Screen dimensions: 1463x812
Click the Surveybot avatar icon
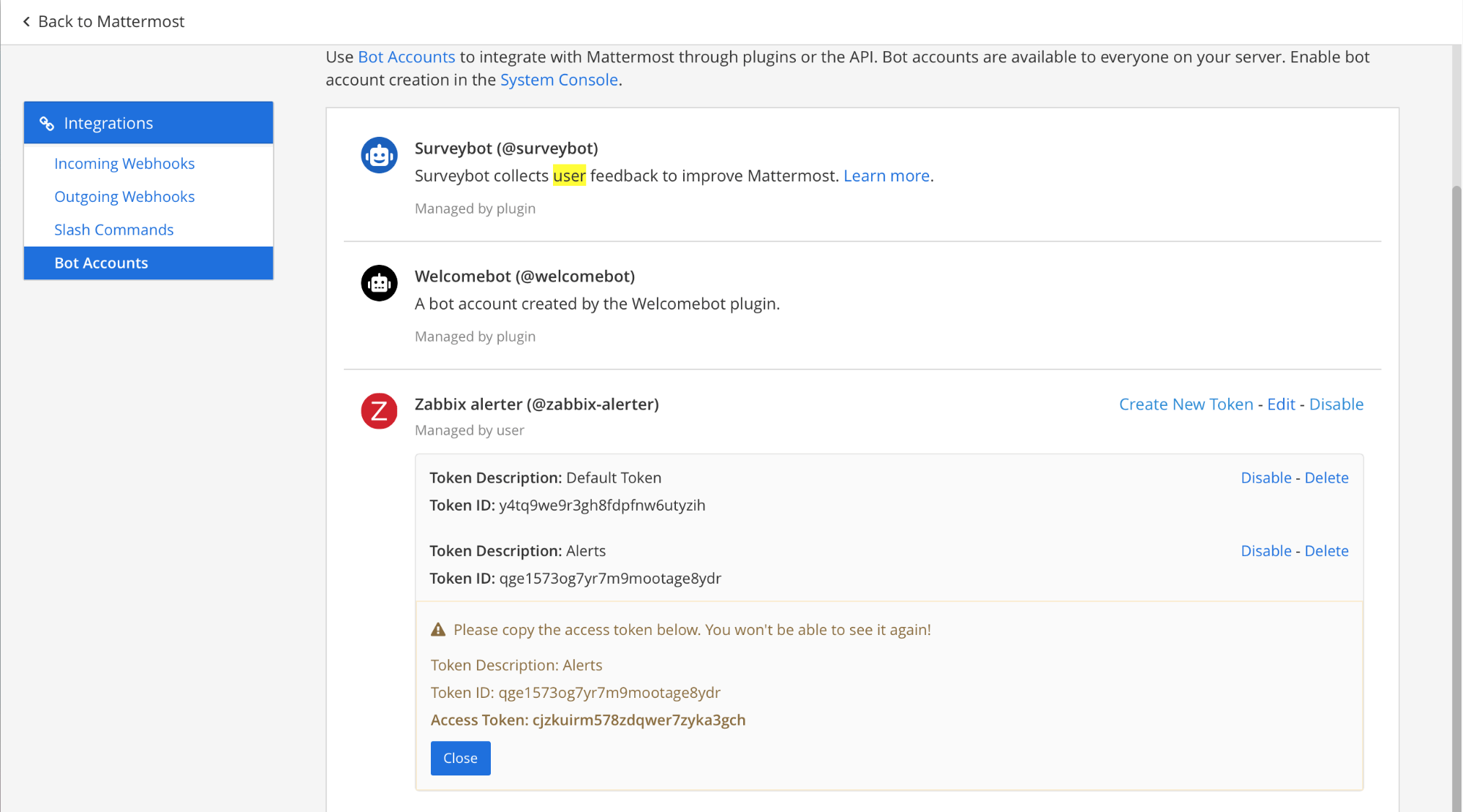coord(379,155)
